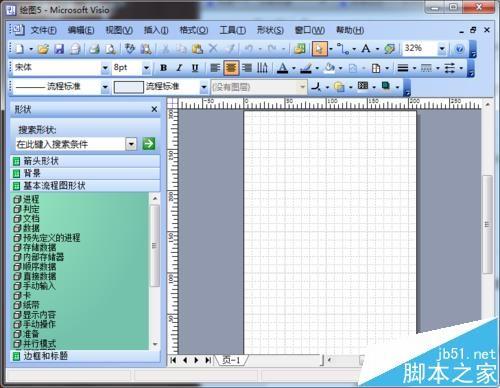The image size is (500, 388).
Task: Open the font size dropdown showing 8pt
Action: click(146, 68)
